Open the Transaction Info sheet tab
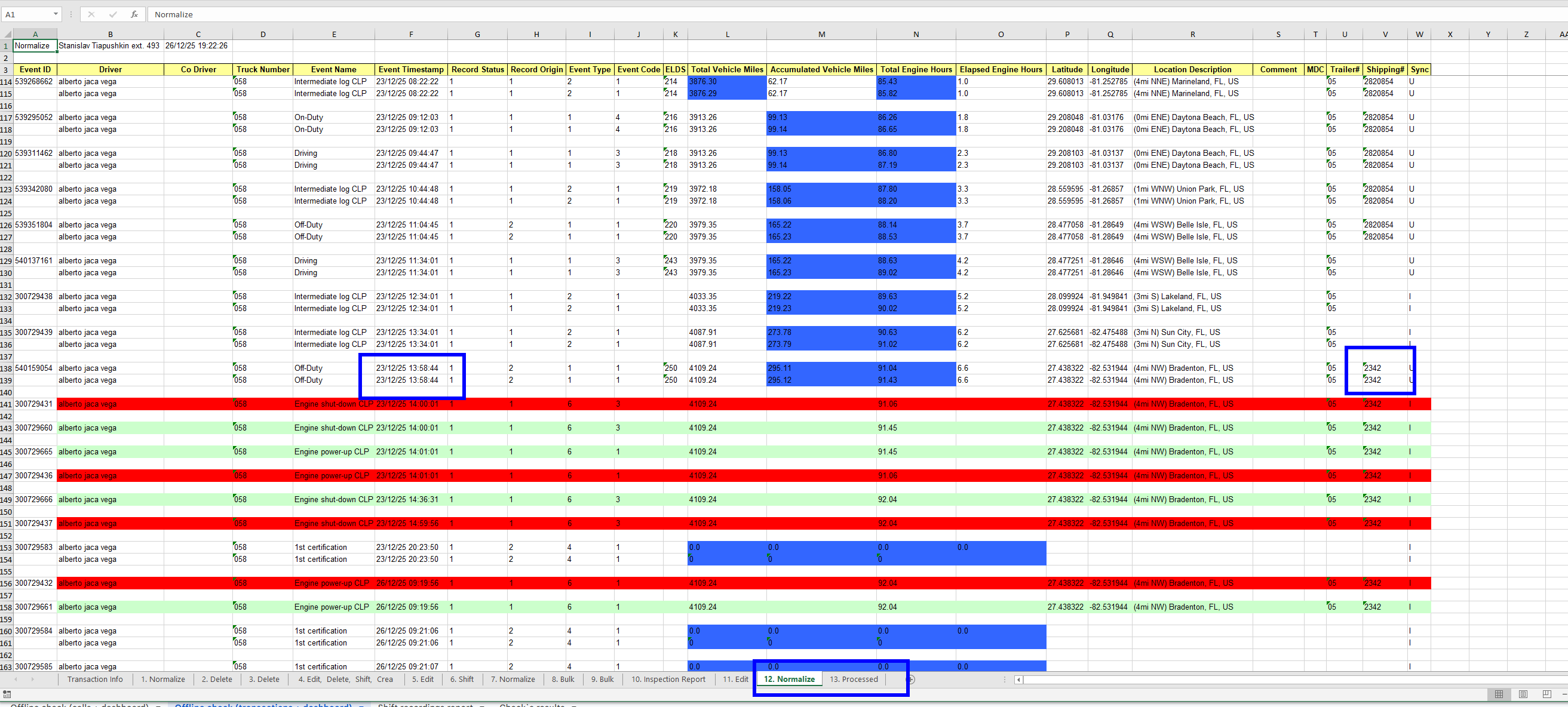The image size is (1568, 707). pos(95,680)
